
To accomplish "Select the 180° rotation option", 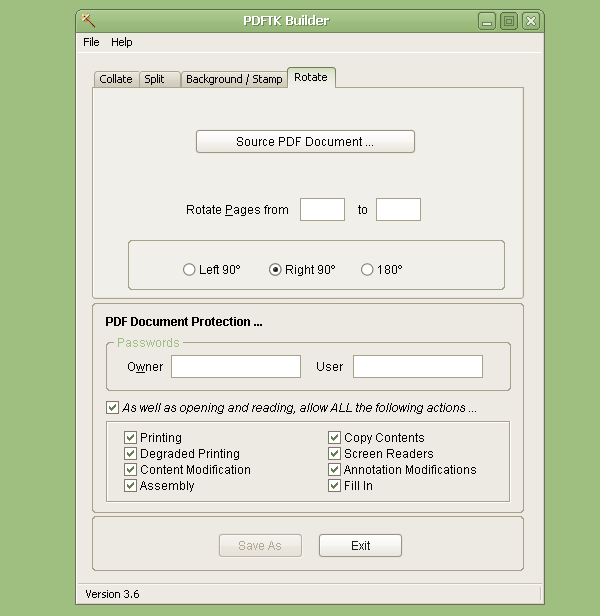I will point(382,270).
